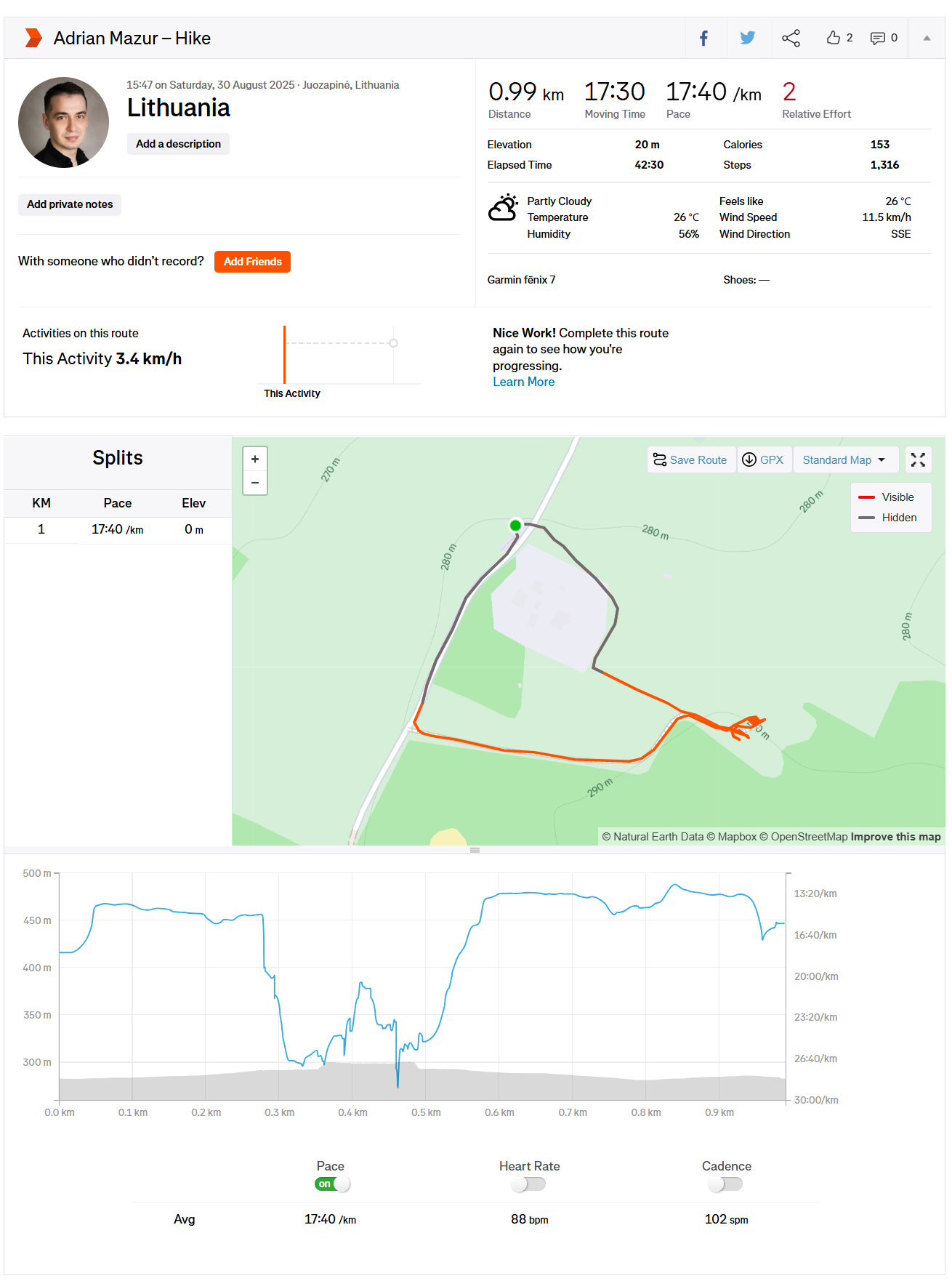
Task: Click the Add Friends button
Action: coord(252,262)
